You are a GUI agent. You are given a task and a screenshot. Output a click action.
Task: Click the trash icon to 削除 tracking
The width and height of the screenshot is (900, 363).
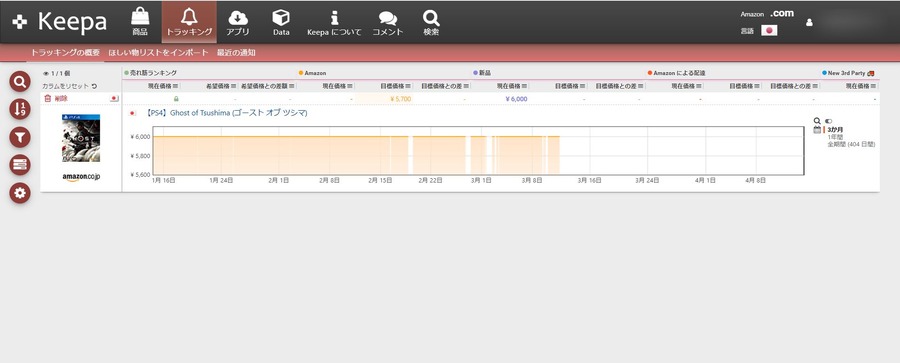48,99
